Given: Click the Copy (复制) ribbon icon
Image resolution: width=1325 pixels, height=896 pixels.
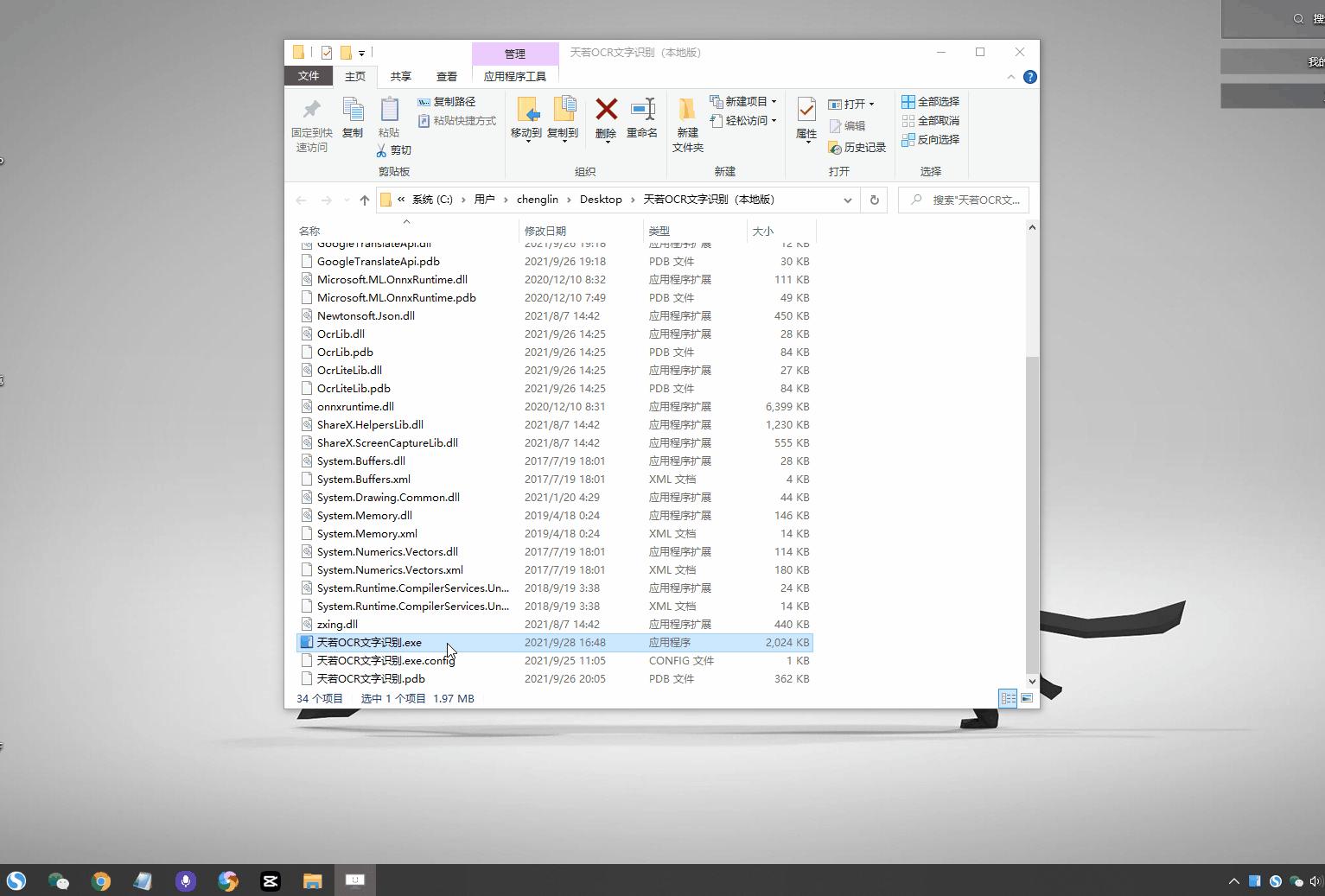Looking at the screenshot, I should (x=353, y=110).
